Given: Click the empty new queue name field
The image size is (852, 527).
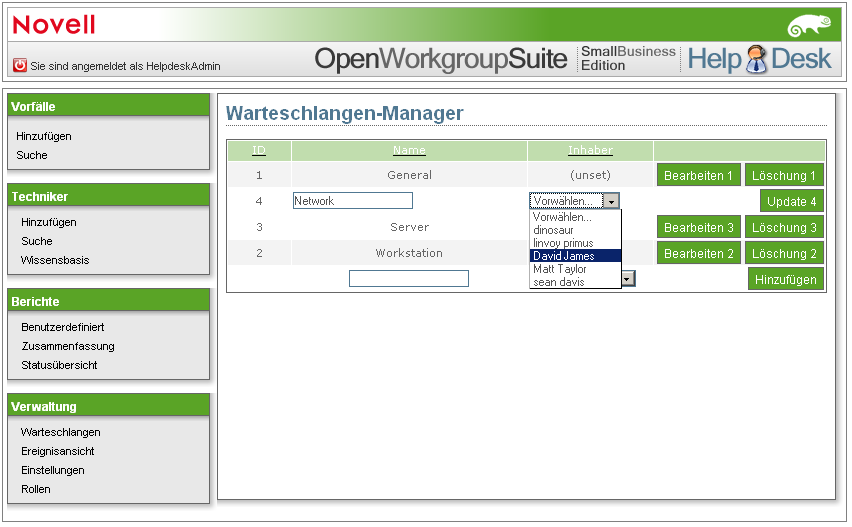Looking at the screenshot, I should click(x=409, y=279).
